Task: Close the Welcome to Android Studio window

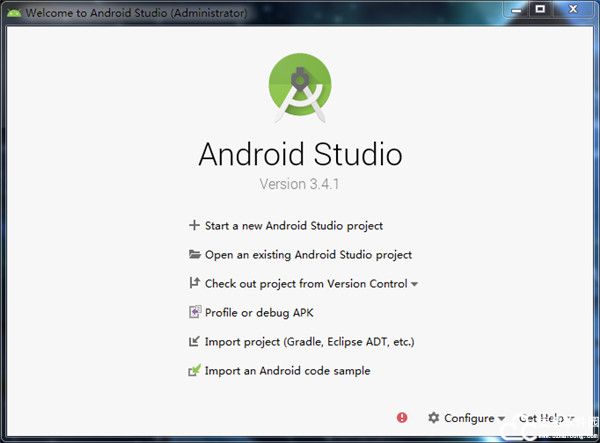Action: tap(573, 10)
